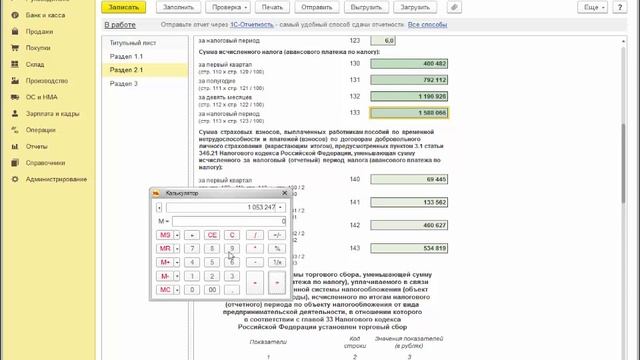Open the Все способы link
This screenshot has width=640, height=360.
(427, 25)
